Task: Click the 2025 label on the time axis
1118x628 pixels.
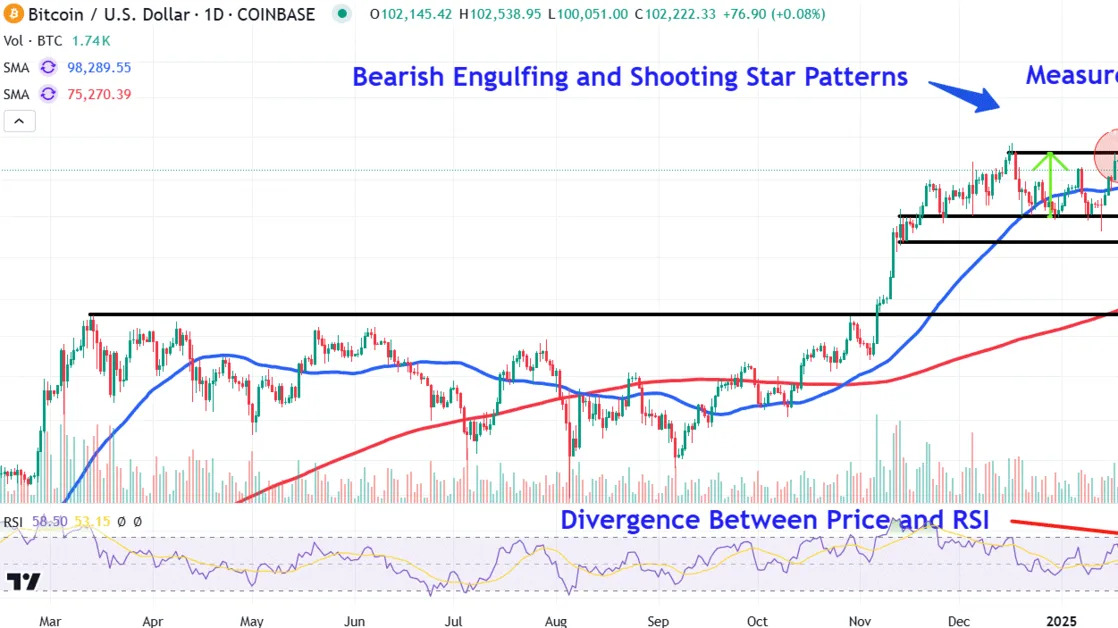Action: pos(1062,621)
